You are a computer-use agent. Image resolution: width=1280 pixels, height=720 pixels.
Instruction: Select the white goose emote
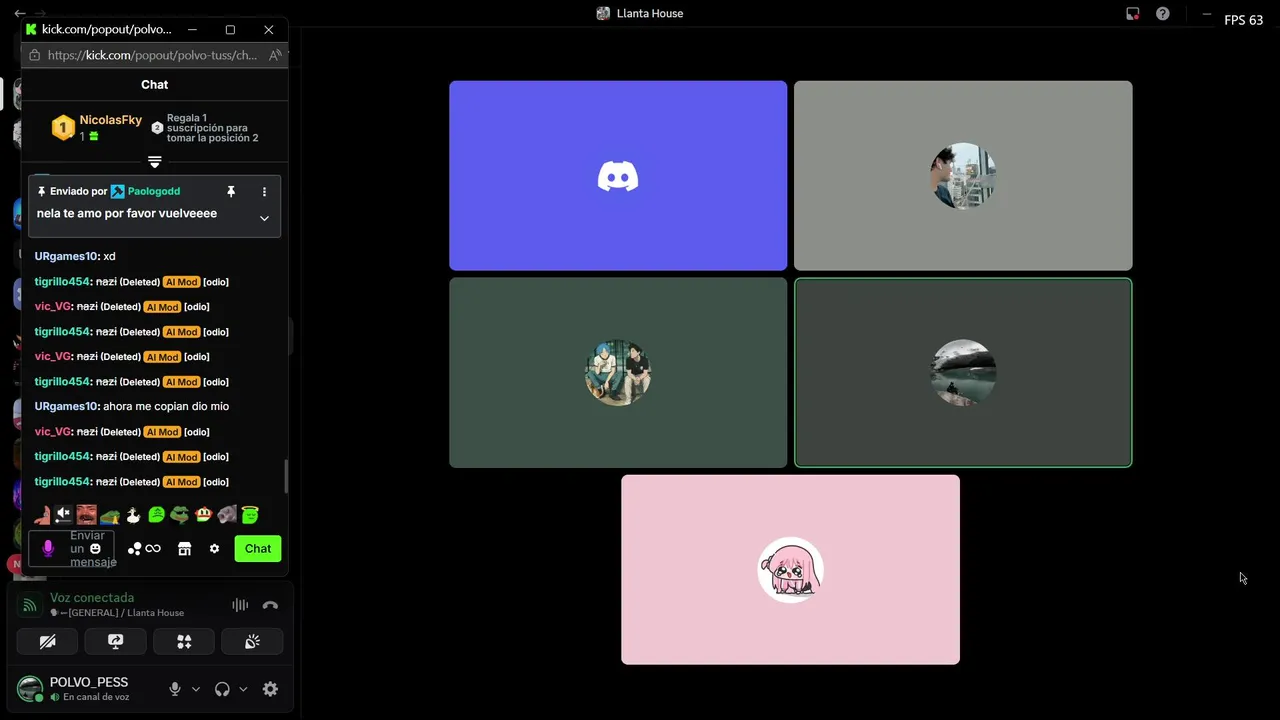pyautogui.click(x=133, y=516)
